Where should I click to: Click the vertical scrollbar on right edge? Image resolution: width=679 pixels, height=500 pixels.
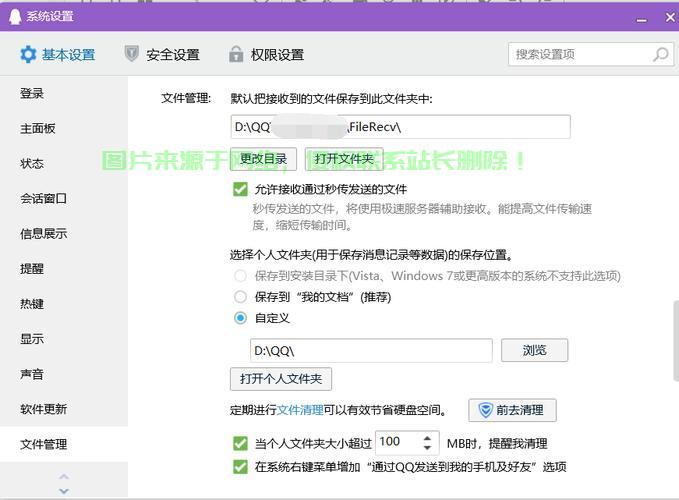676,341
